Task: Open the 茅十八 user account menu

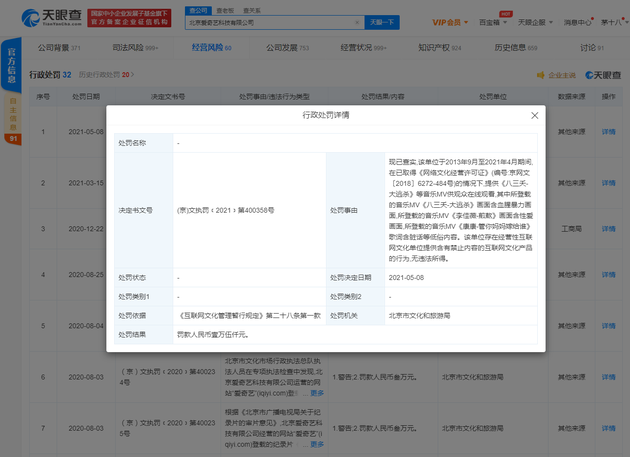Action: pyautogui.click(x=614, y=23)
